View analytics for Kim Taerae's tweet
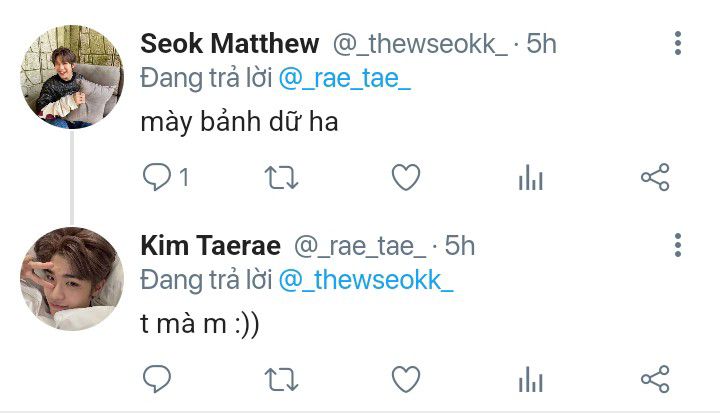Screen dimensions: 720x415 pyautogui.click(x=531, y=379)
